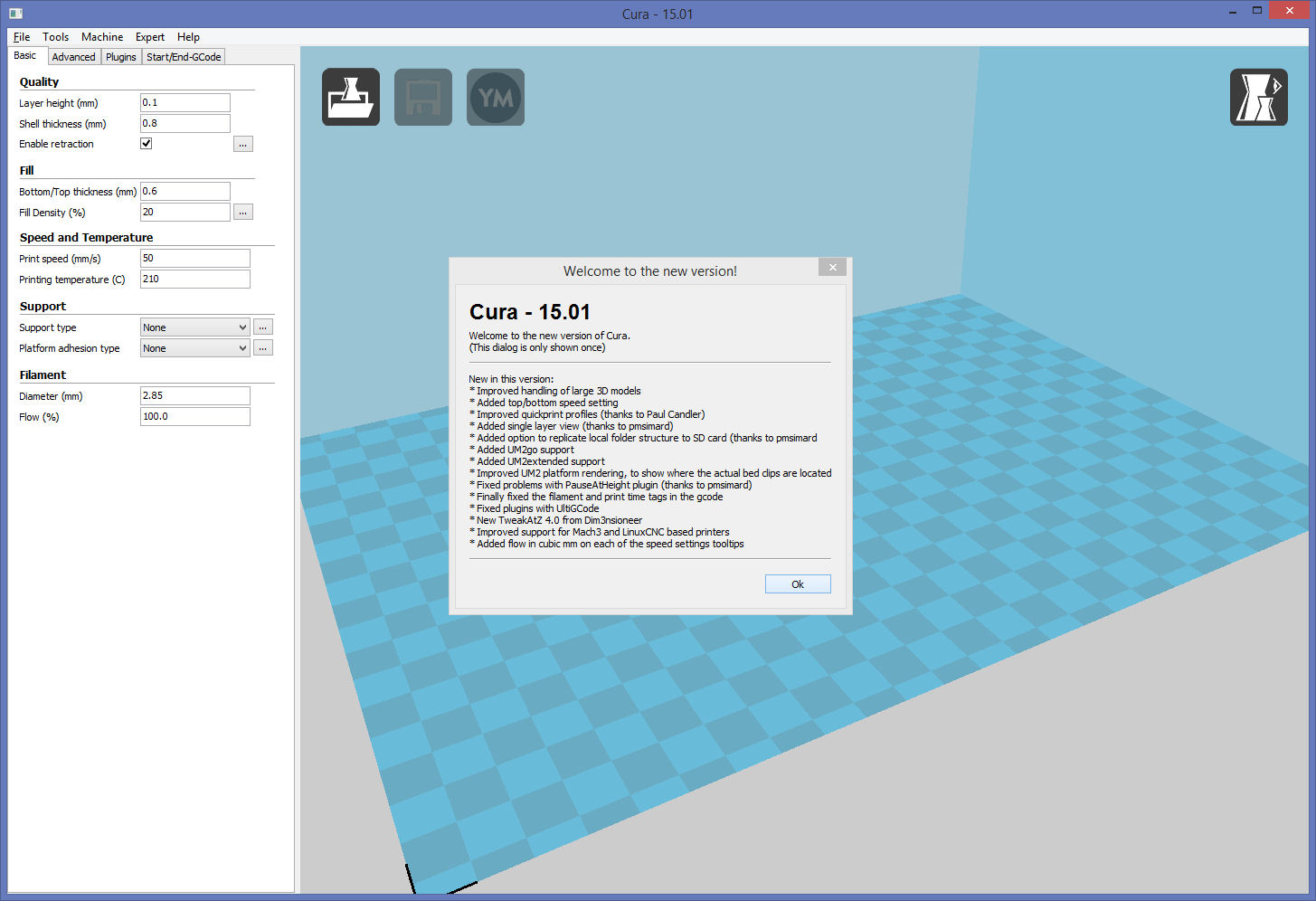This screenshot has width=1316, height=901.
Task: Click the Filament section header
Action: (43, 375)
